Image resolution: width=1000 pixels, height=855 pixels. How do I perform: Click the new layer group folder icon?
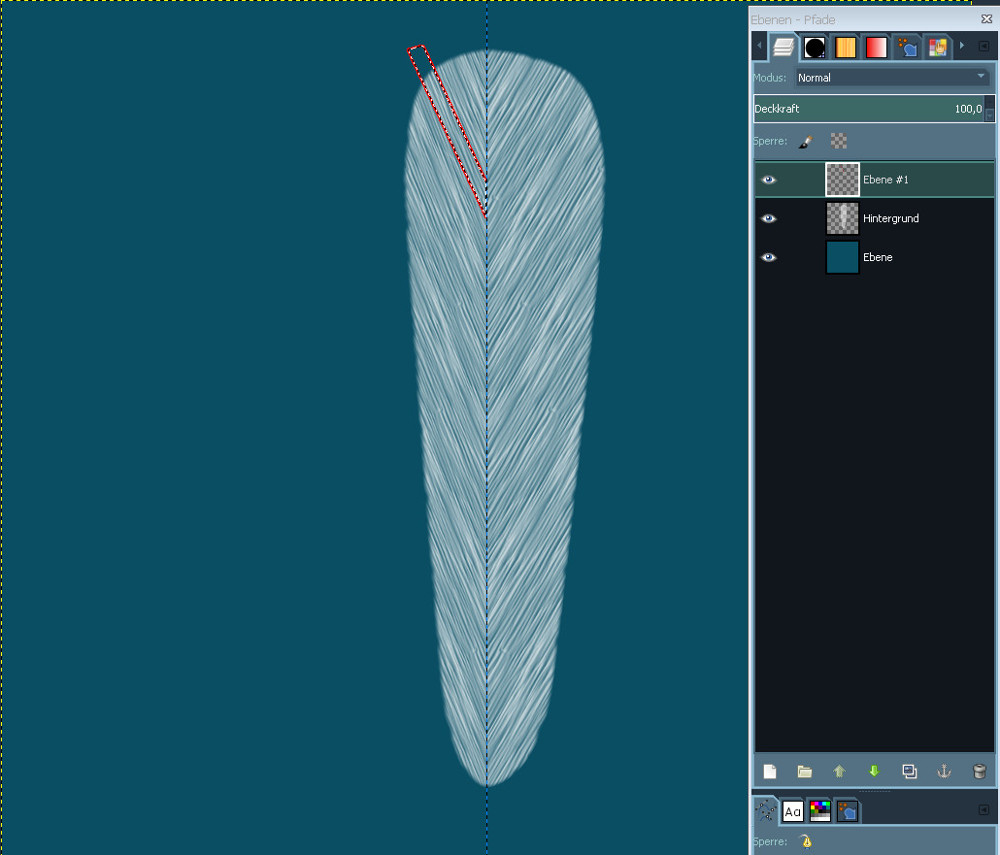(805, 771)
